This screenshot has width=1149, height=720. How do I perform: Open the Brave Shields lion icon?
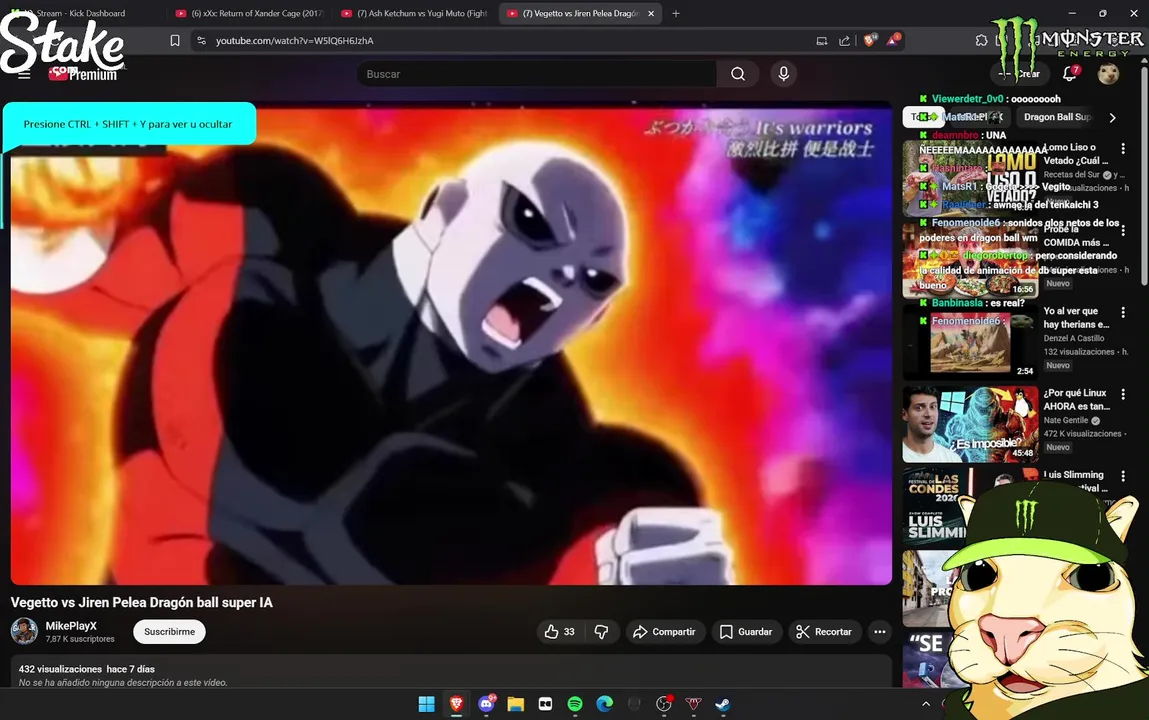(x=870, y=40)
